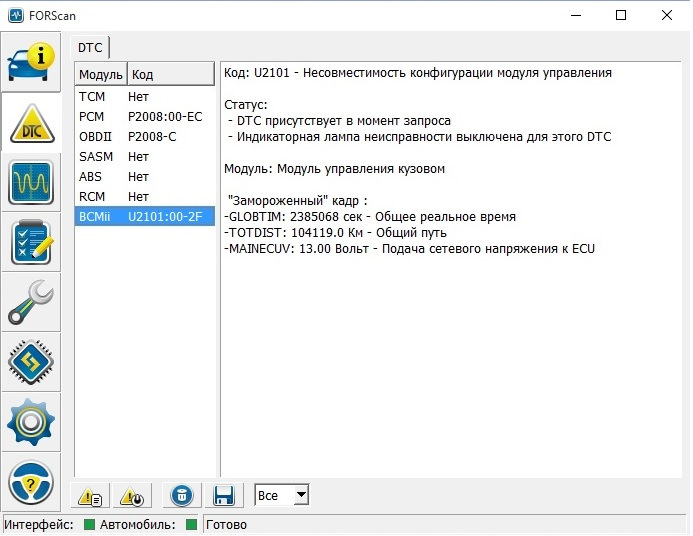This screenshot has height=536, width=693.
Task: Select the BCMii U2101:00-2F row
Action: tap(145, 216)
